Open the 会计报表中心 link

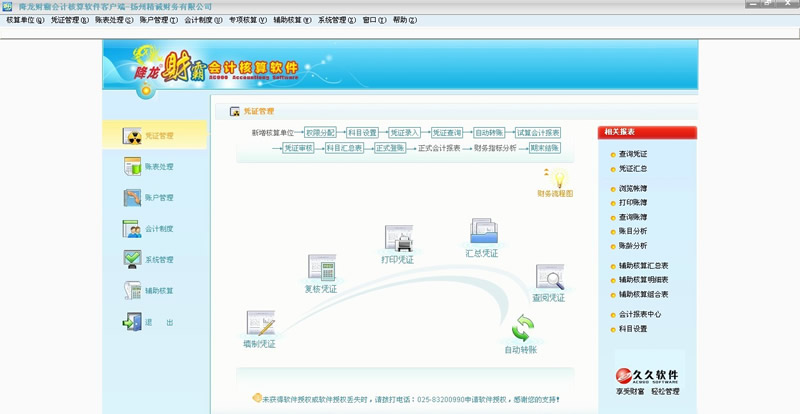(x=639, y=314)
